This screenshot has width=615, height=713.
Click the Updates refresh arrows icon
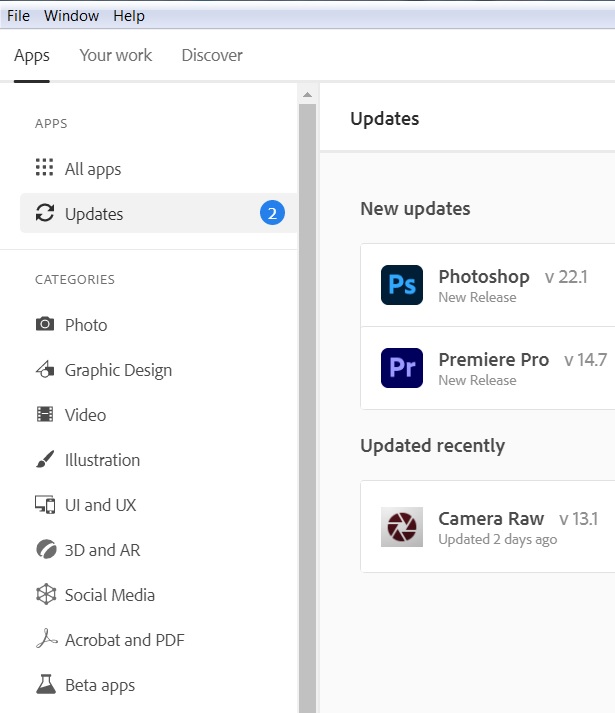coord(45,212)
